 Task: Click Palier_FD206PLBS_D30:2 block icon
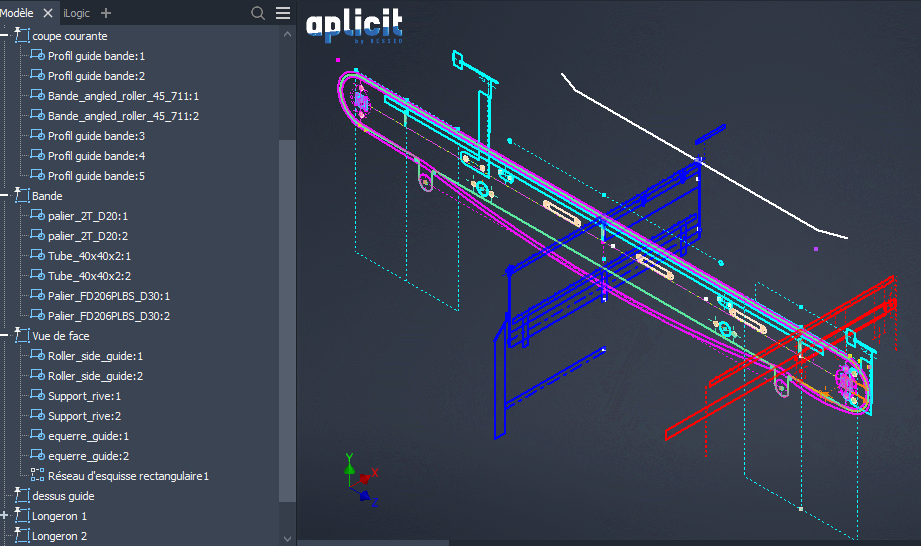coord(38,315)
